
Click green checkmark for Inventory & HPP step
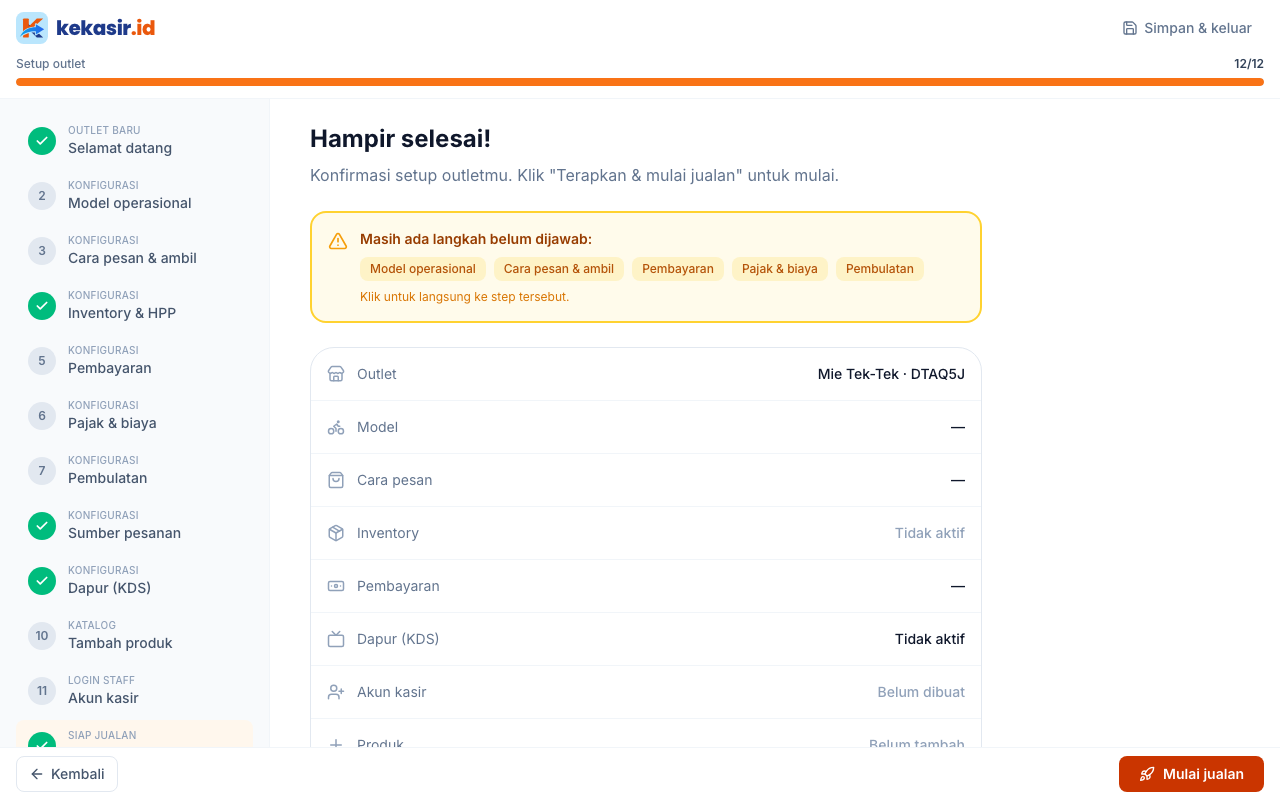click(x=42, y=306)
